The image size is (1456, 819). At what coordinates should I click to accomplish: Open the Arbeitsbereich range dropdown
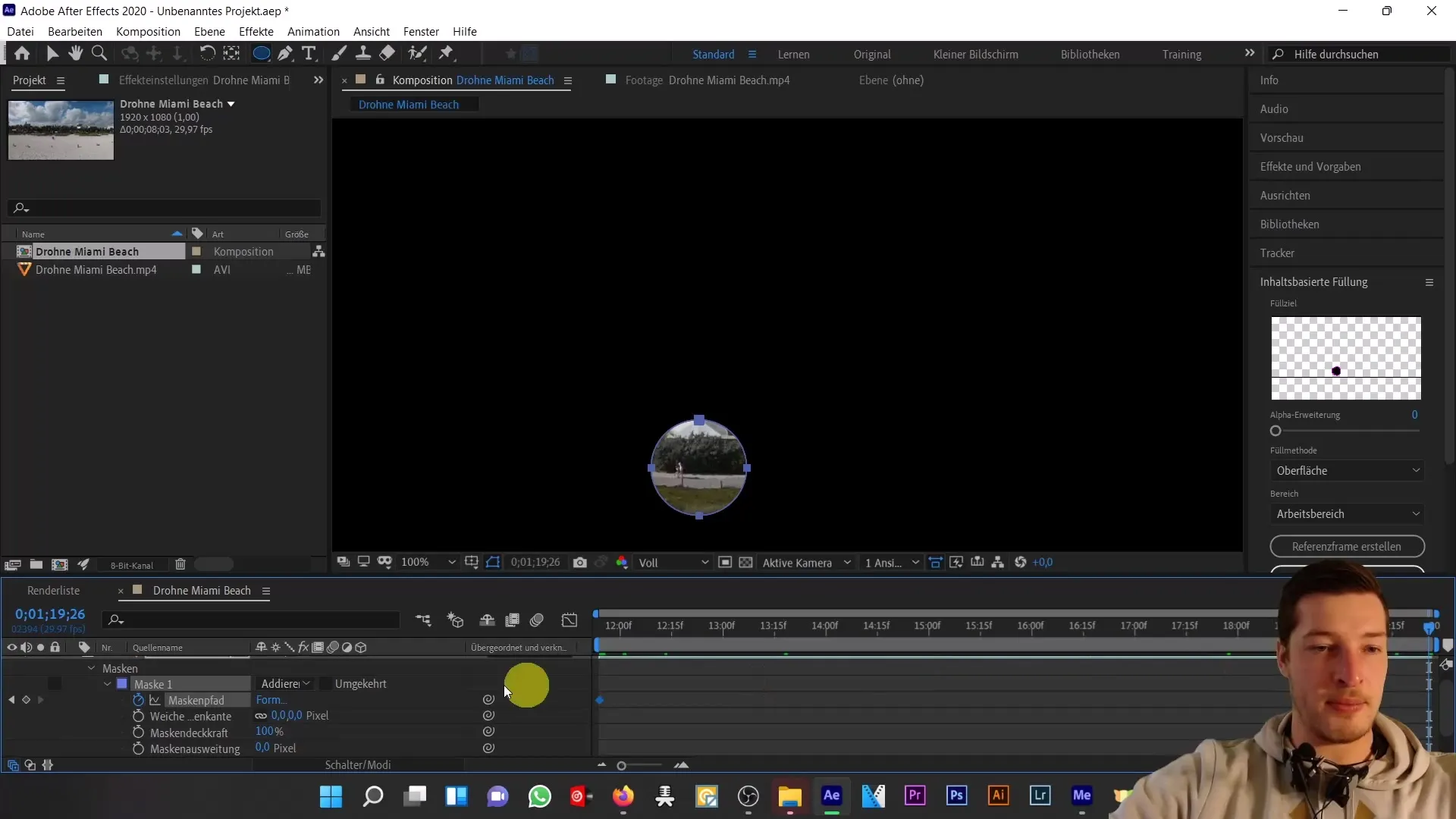(1348, 514)
